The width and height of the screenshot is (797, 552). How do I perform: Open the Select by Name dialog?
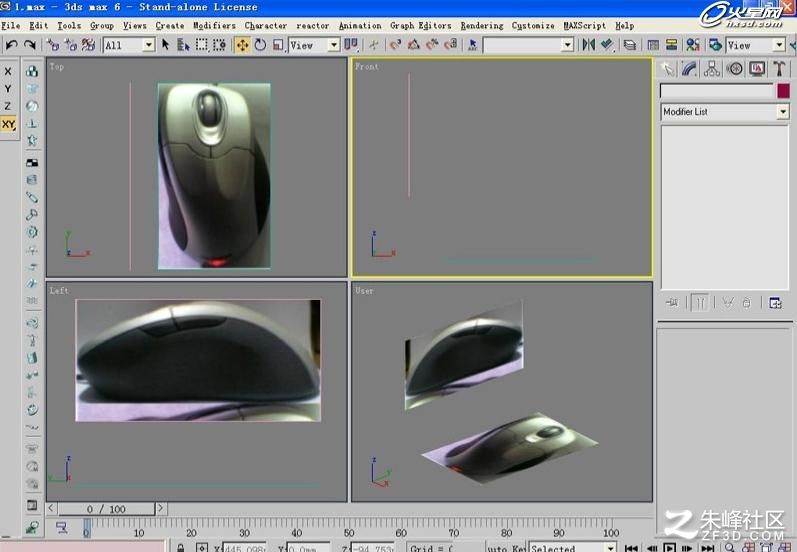pos(183,45)
